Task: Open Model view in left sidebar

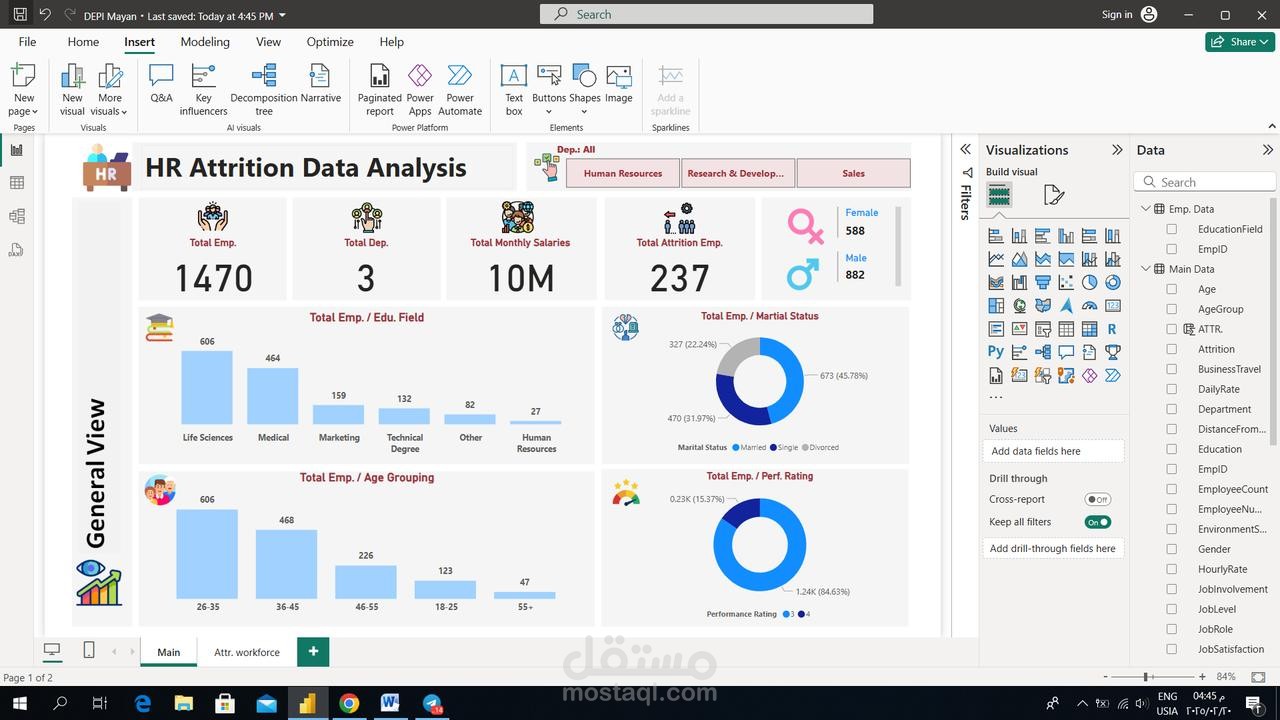Action: 16,216
